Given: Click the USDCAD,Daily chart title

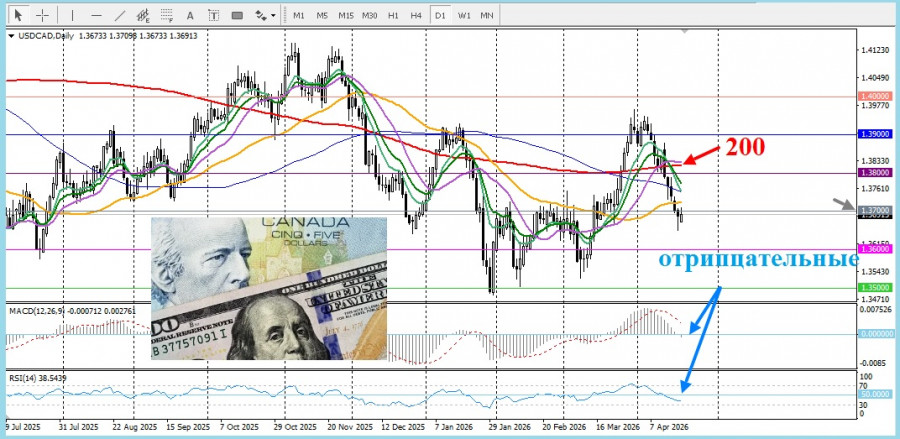Looking at the screenshot, I should pyautogui.click(x=46, y=36).
